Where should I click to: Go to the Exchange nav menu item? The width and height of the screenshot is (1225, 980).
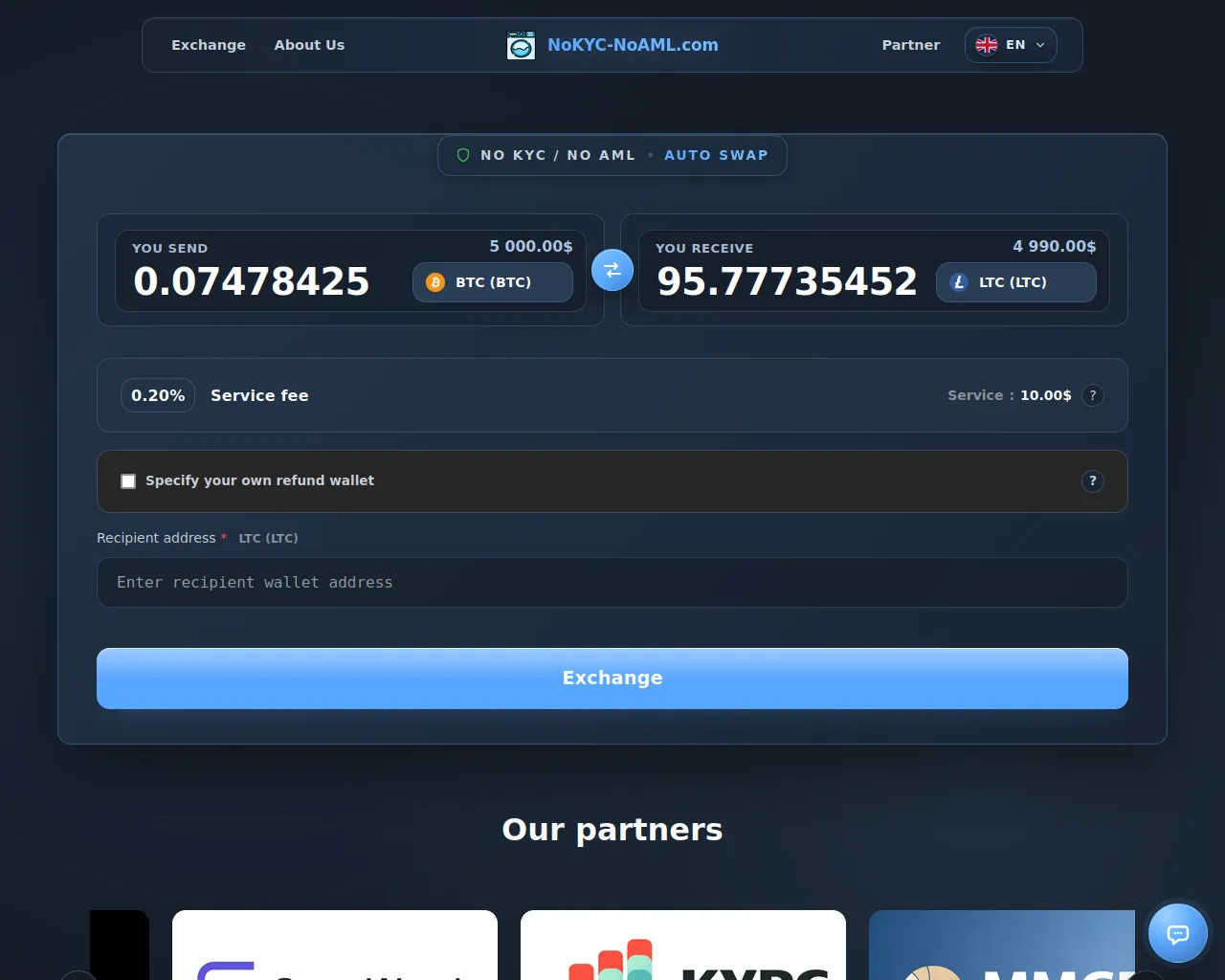point(209,45)
